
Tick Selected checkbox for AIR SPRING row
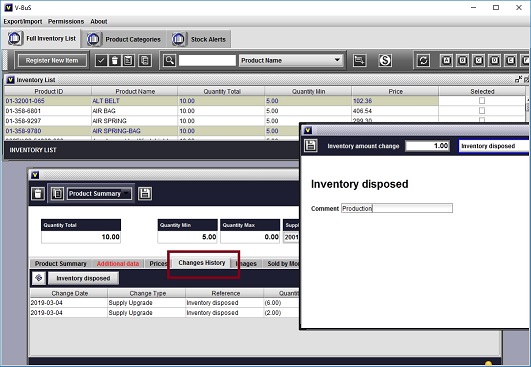pyautogui.click(x=482, y=120)
